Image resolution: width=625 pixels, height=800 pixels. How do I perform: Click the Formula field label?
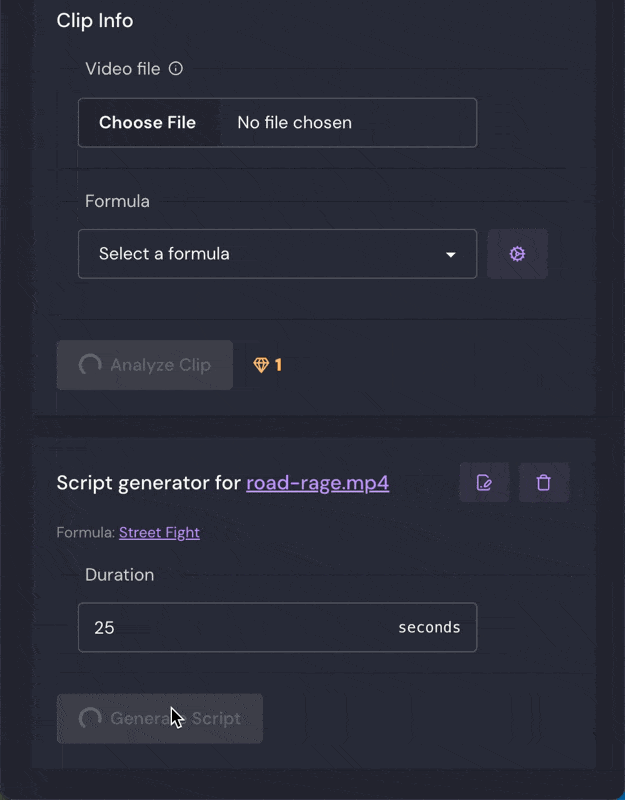(x=117, y=201)
